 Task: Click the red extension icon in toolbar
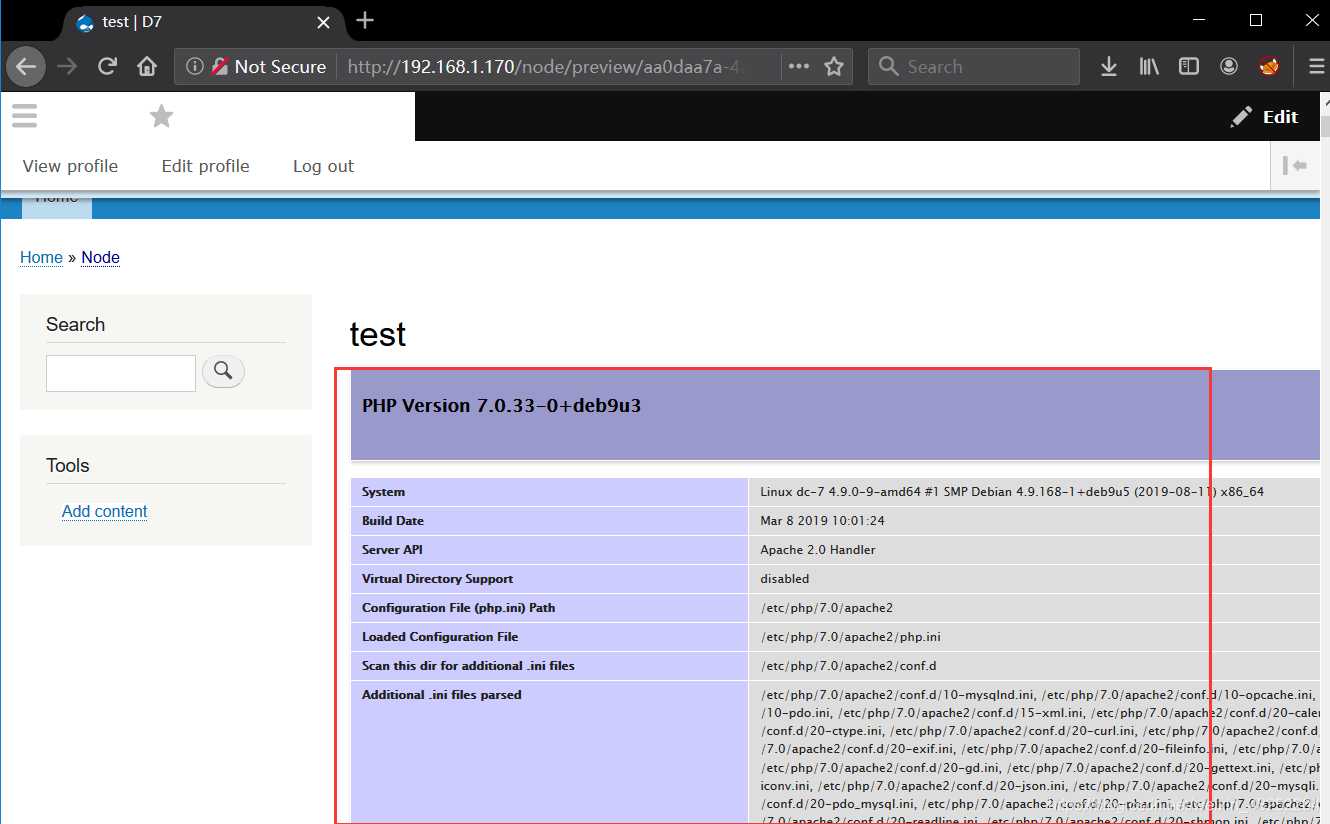point(1269,67)
